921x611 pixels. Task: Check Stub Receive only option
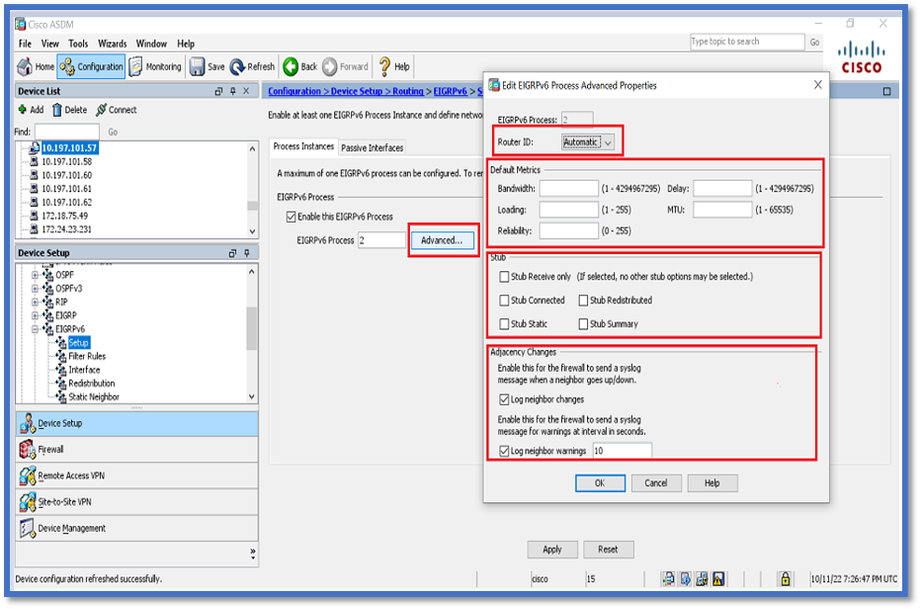pyautogui.click(x=504, y=277)
